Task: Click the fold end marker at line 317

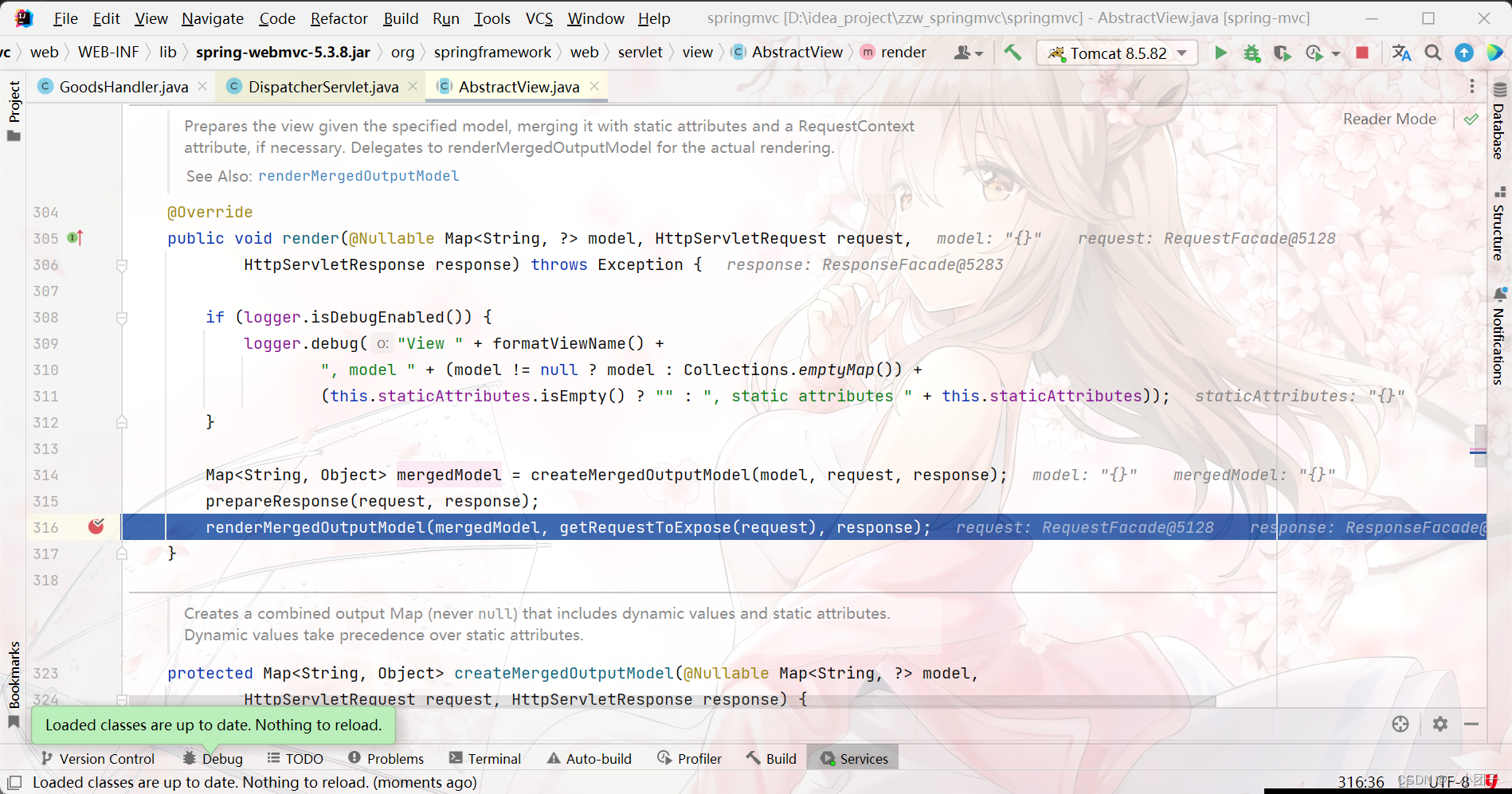Action: tap(122, 553)
